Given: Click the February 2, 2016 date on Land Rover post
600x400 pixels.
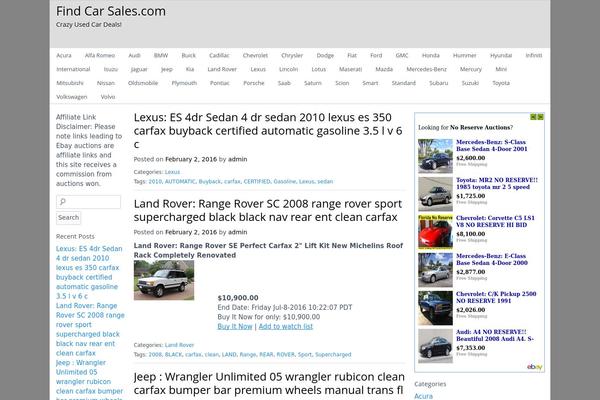Looking at the screenshot, I should coord(191,232).
